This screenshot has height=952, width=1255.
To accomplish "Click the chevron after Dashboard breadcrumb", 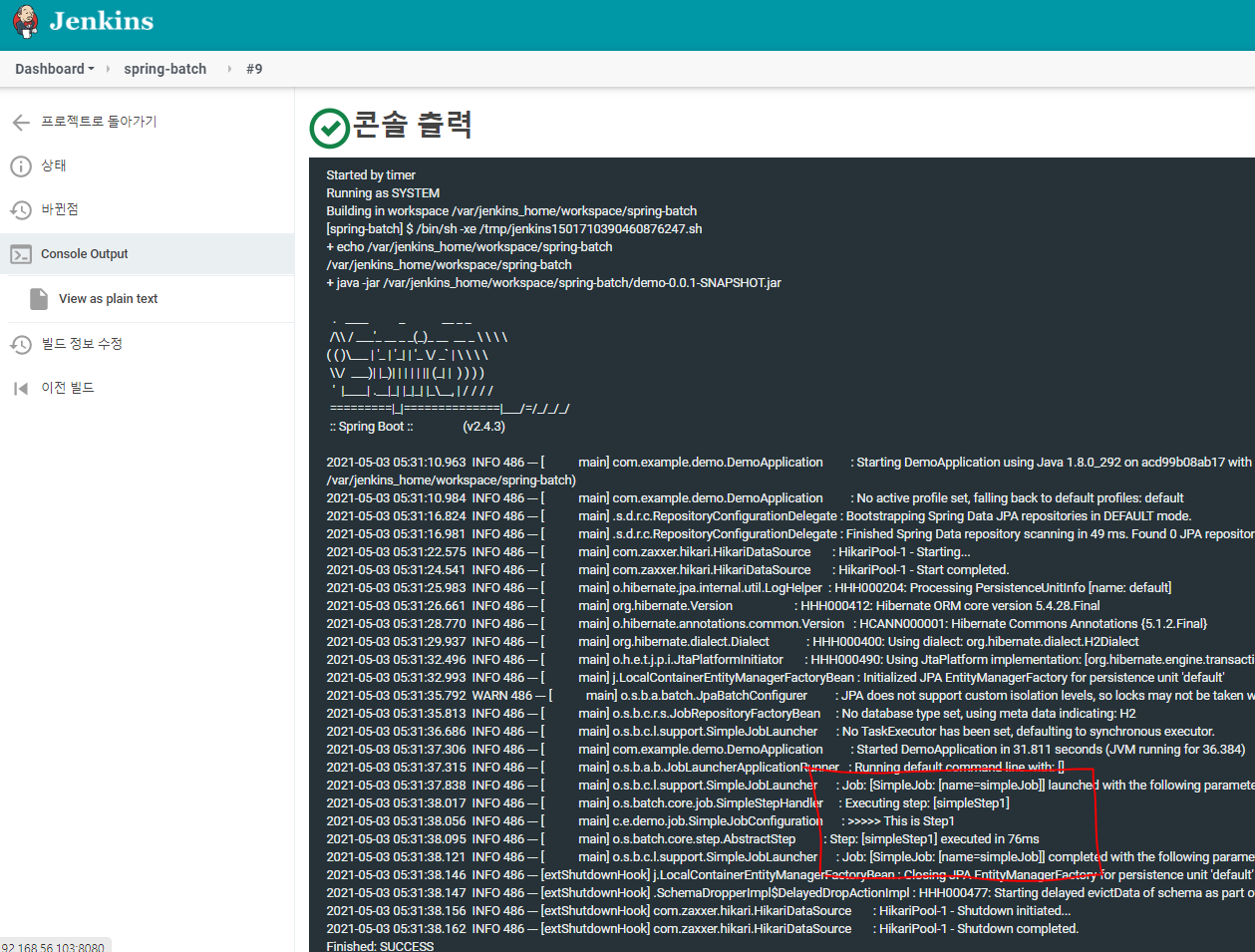I will 110,68.
